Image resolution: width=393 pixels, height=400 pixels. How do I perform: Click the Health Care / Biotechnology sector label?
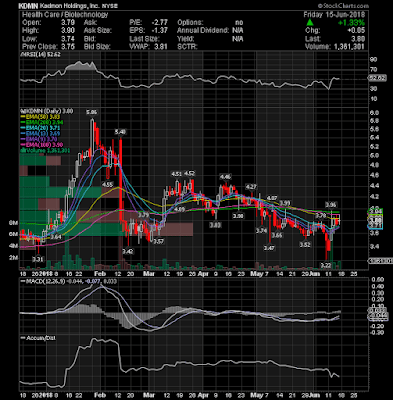(65, 15)
